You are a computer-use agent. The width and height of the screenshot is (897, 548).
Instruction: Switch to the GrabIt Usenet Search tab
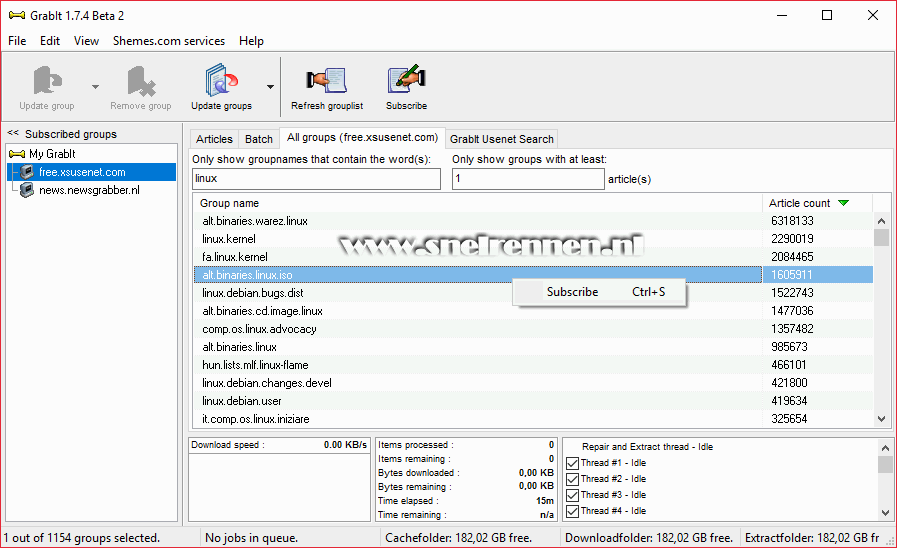pos(502,139)
